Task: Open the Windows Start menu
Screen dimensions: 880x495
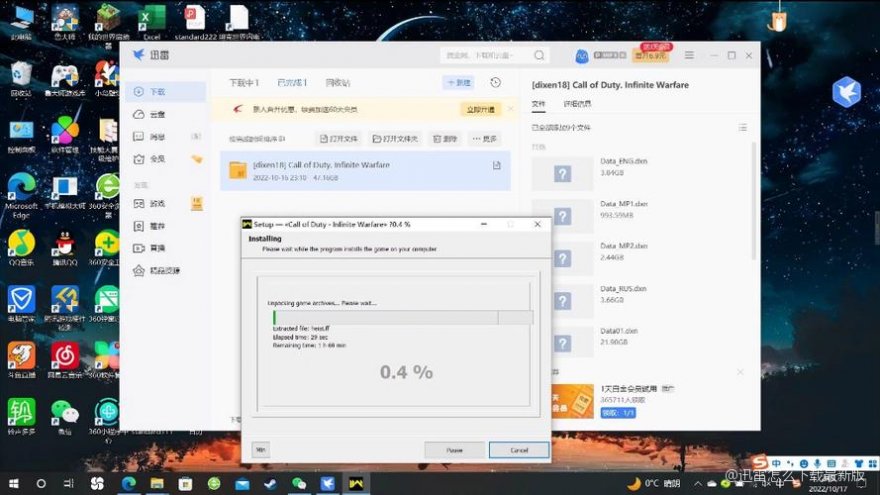Action: [13, 483]
